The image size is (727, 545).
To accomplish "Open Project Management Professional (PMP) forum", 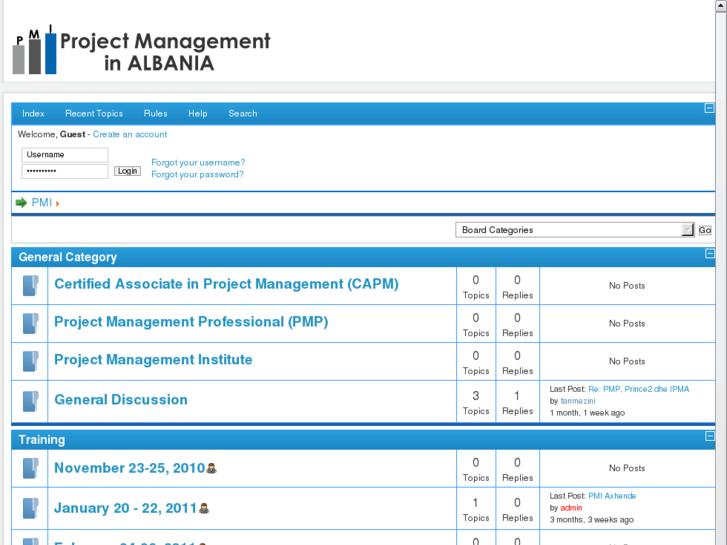I will (x=191, y=322).
